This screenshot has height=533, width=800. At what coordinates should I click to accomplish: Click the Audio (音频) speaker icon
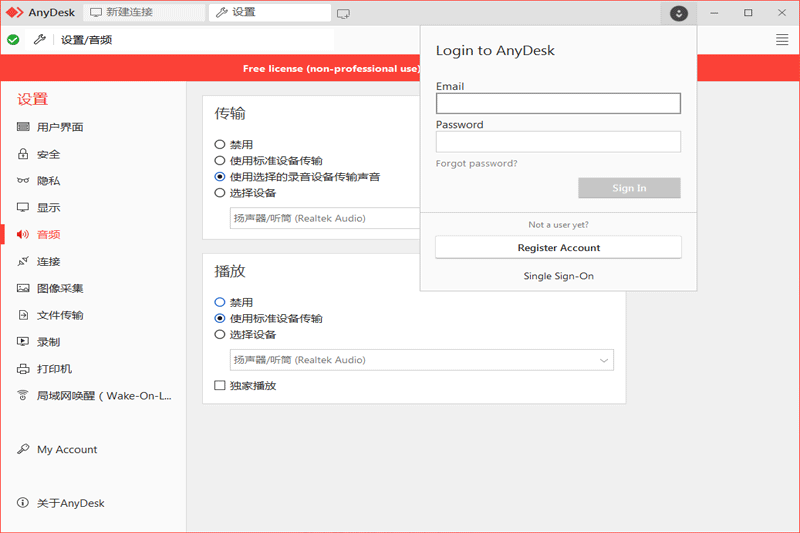coord(23,234)
